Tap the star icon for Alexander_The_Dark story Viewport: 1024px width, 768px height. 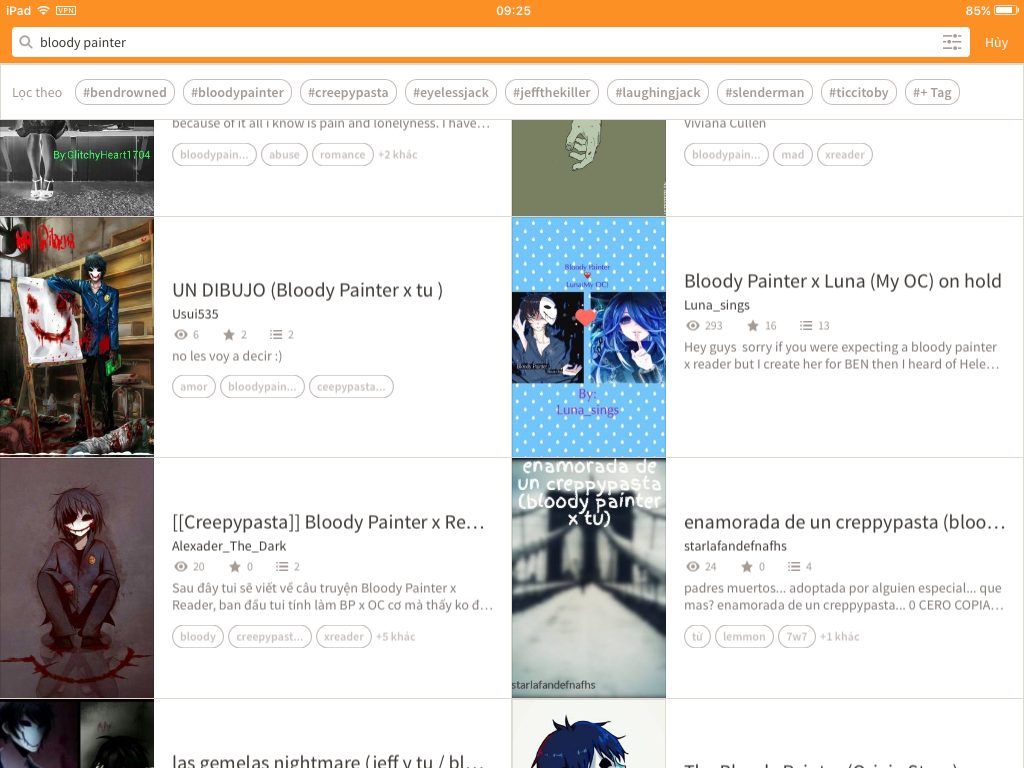235,566
